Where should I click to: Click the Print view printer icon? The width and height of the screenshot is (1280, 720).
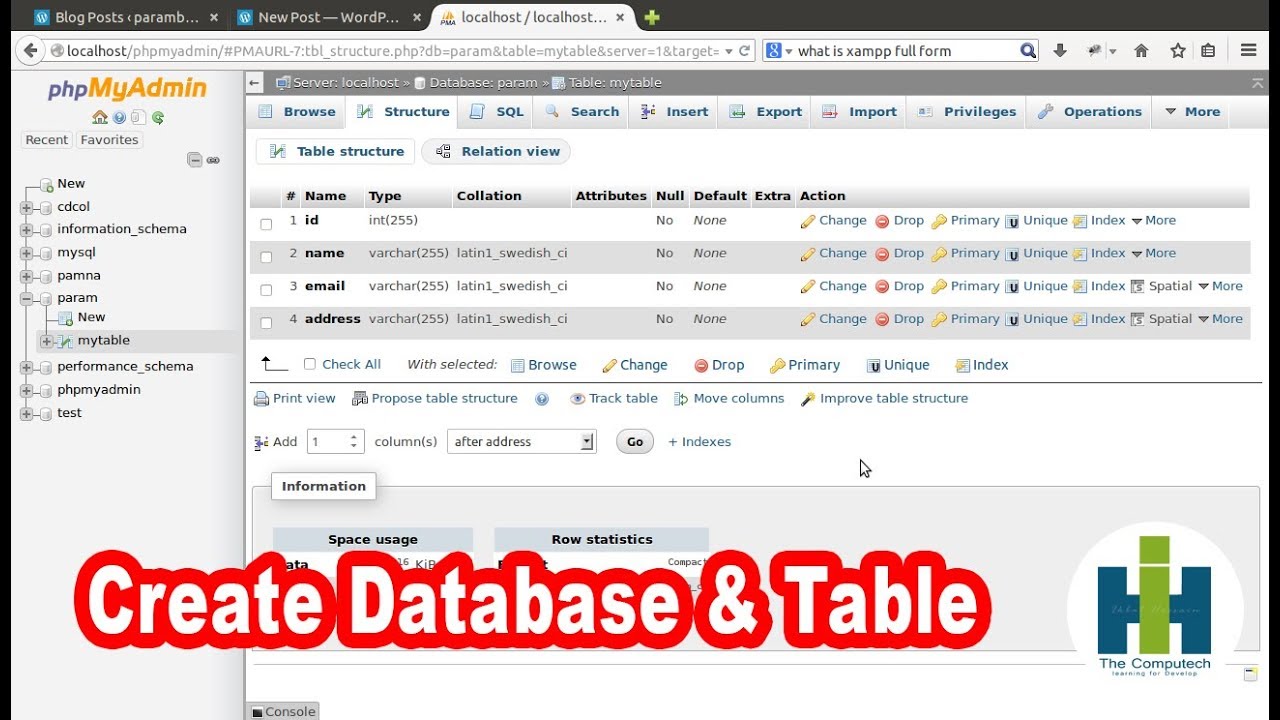[x=261, y=399]
